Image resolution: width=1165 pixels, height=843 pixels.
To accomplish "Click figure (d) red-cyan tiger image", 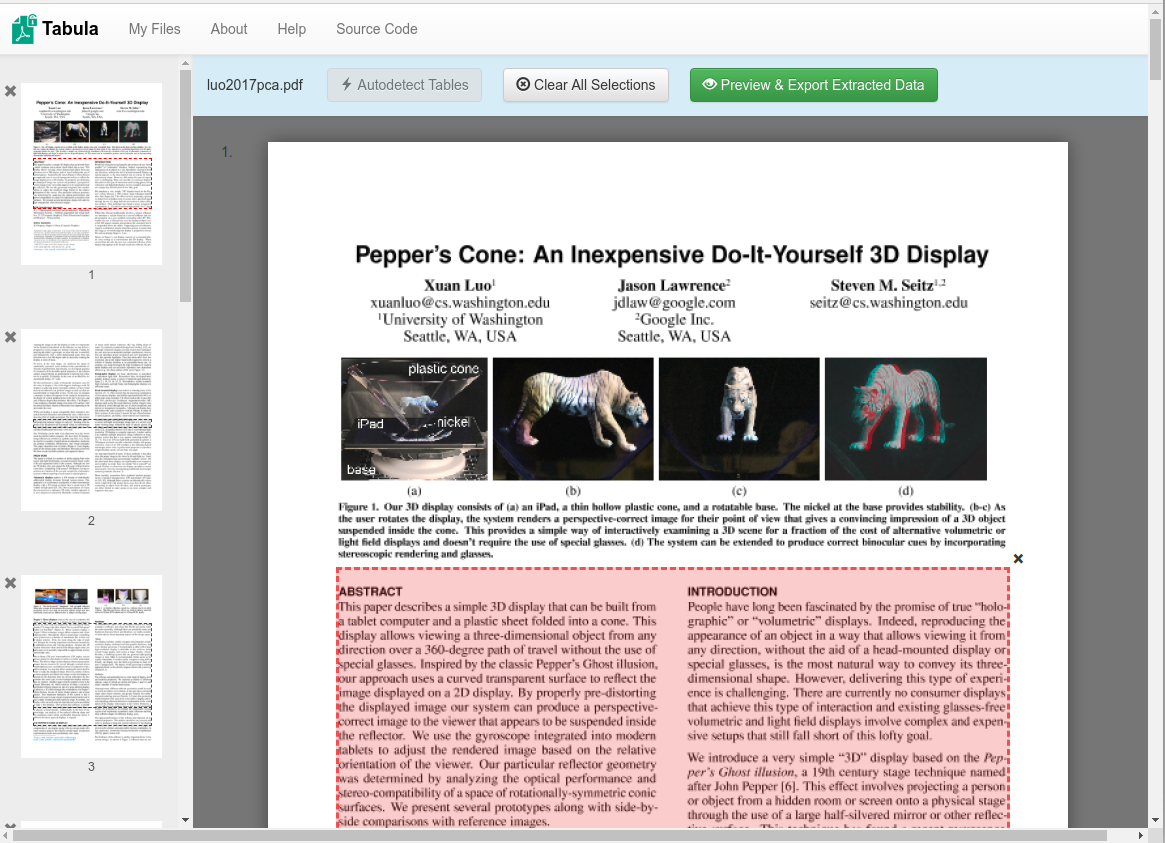I will (906, 419).
